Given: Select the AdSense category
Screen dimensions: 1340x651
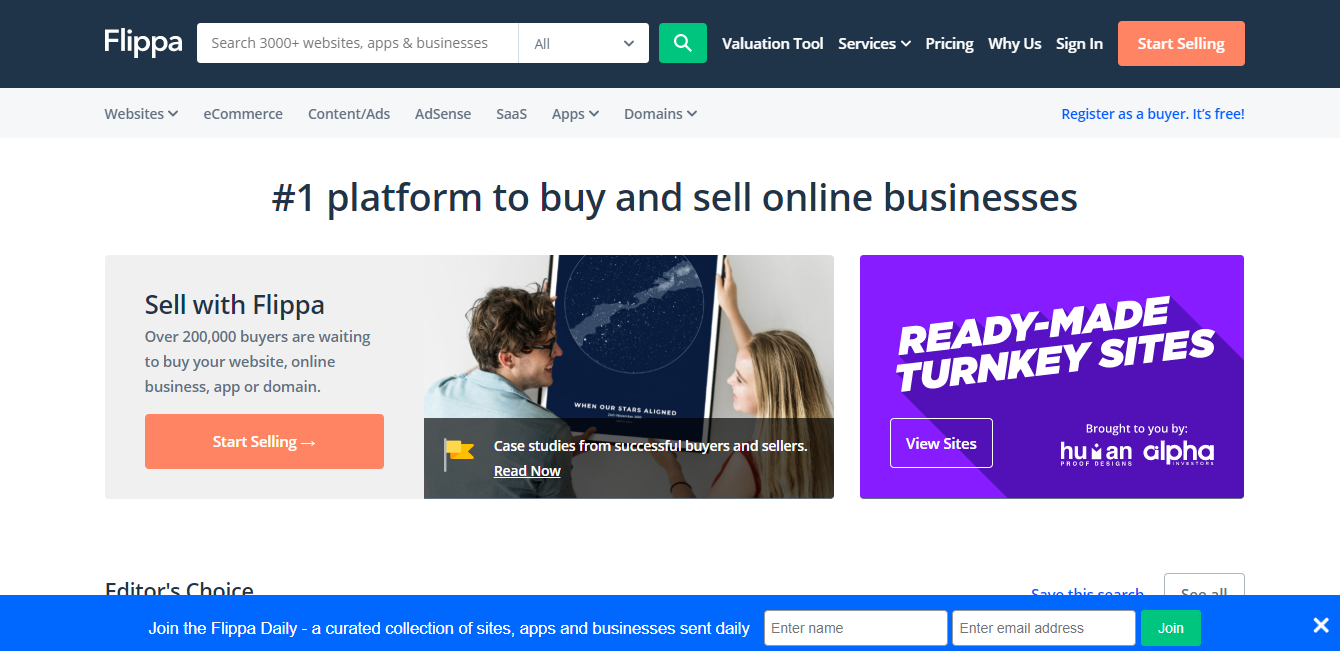Looking at the screenshot, I should click(443, 114).
